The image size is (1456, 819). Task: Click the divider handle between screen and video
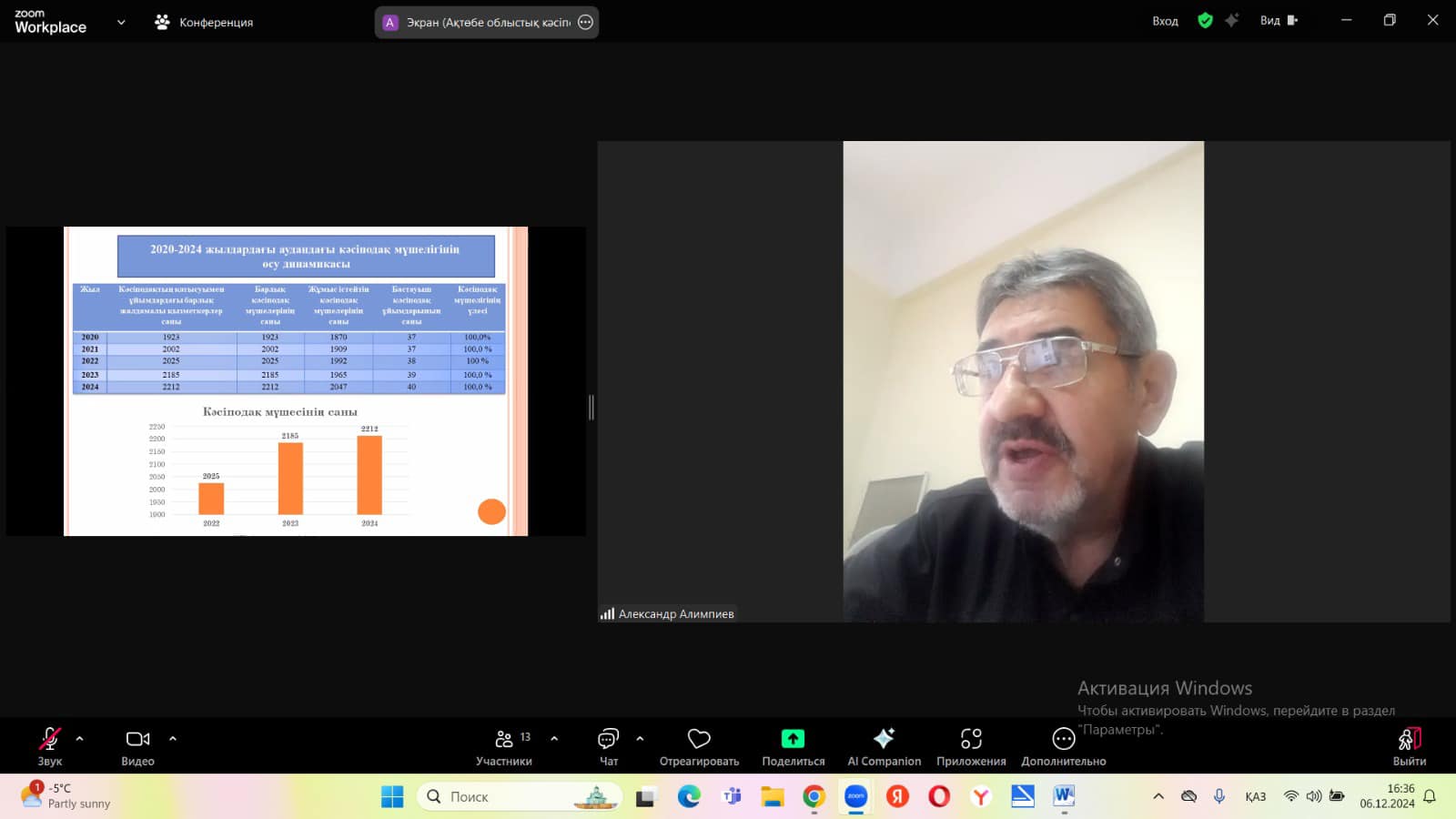tap(591, 407)
